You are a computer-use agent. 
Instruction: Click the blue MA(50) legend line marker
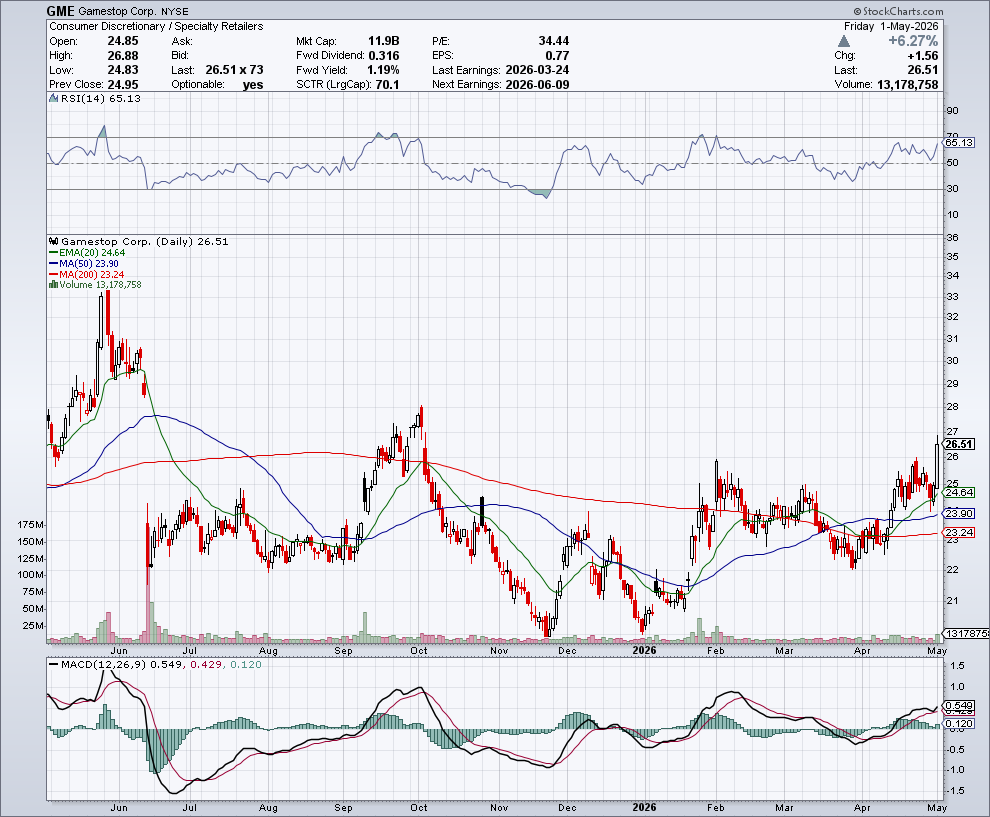54,263
